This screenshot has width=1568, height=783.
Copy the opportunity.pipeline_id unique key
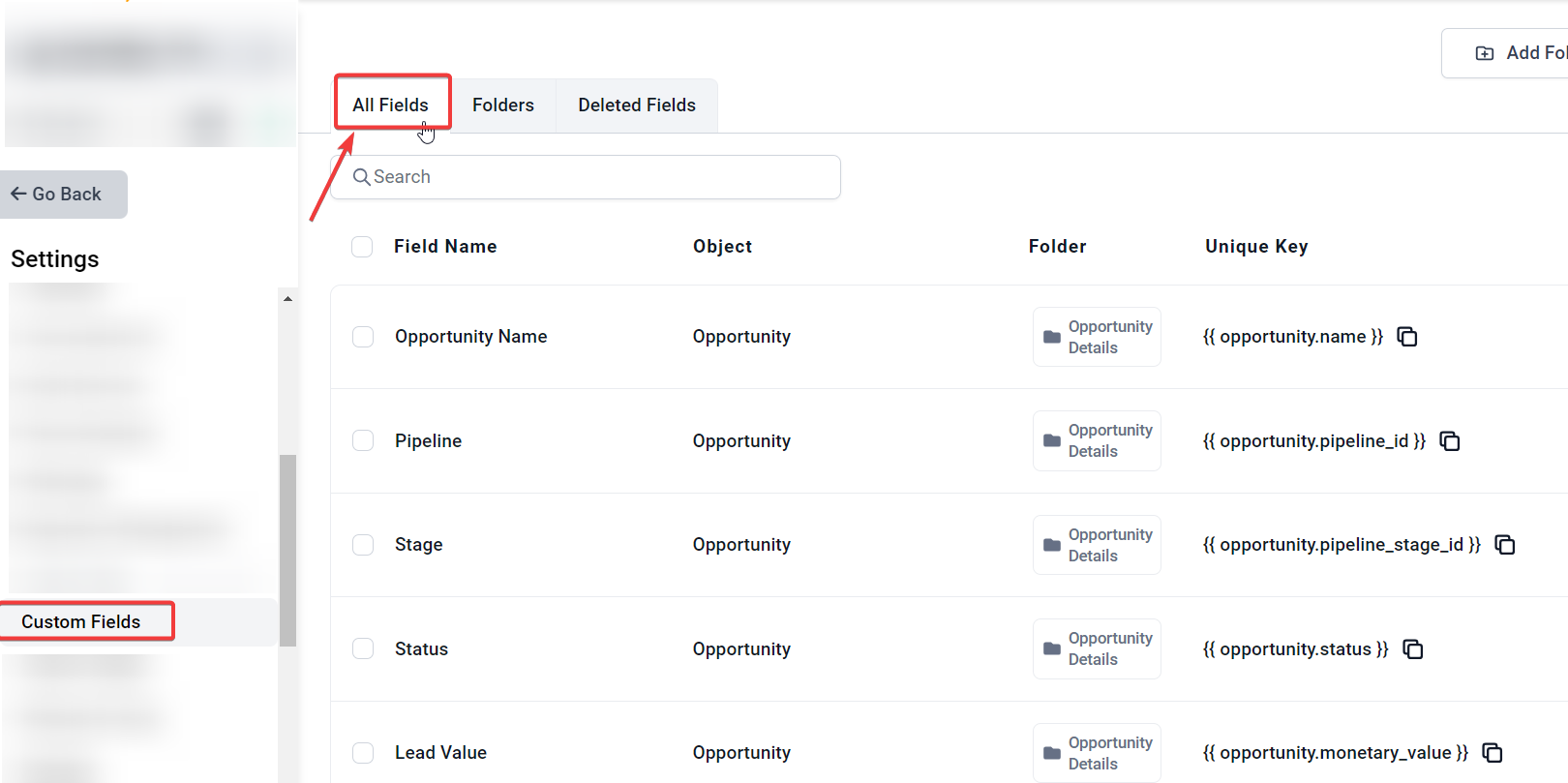click(1450, 441)
